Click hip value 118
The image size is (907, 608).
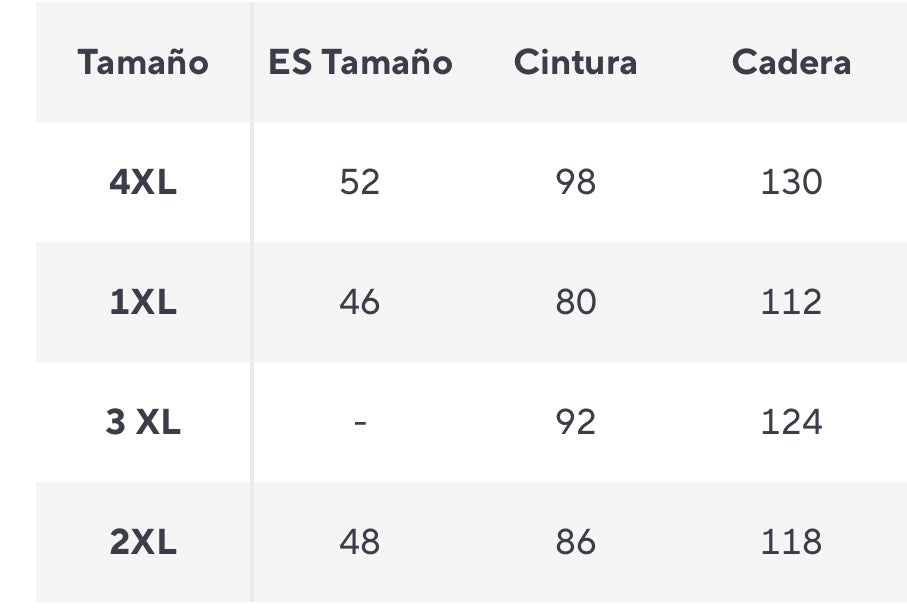coord(791,542)
